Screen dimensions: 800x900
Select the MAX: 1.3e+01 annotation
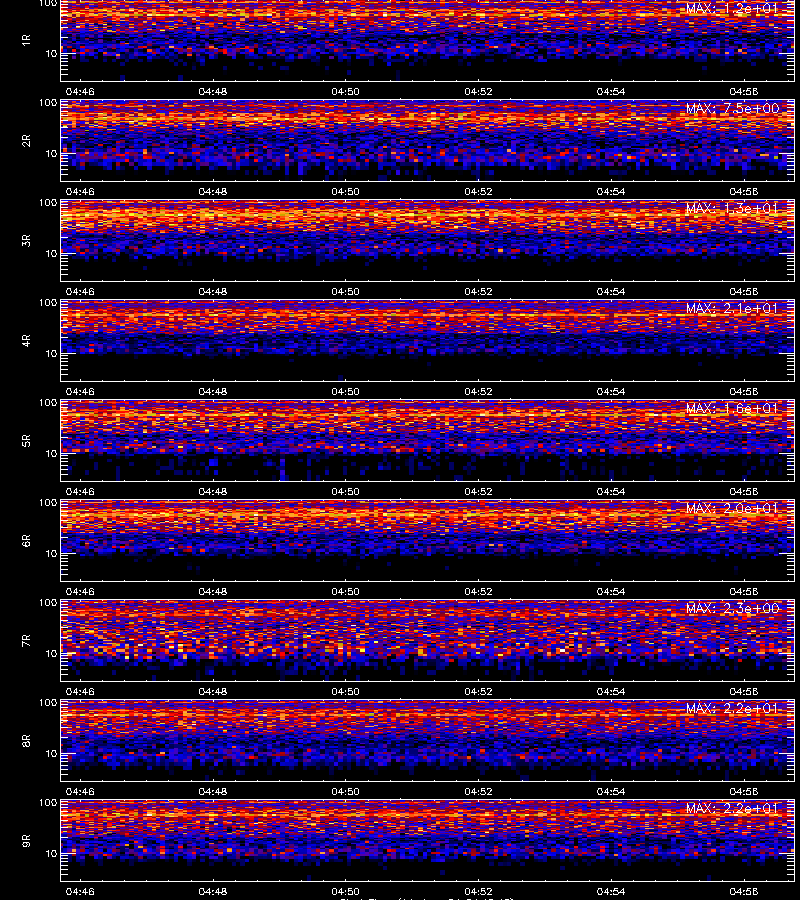732,208
